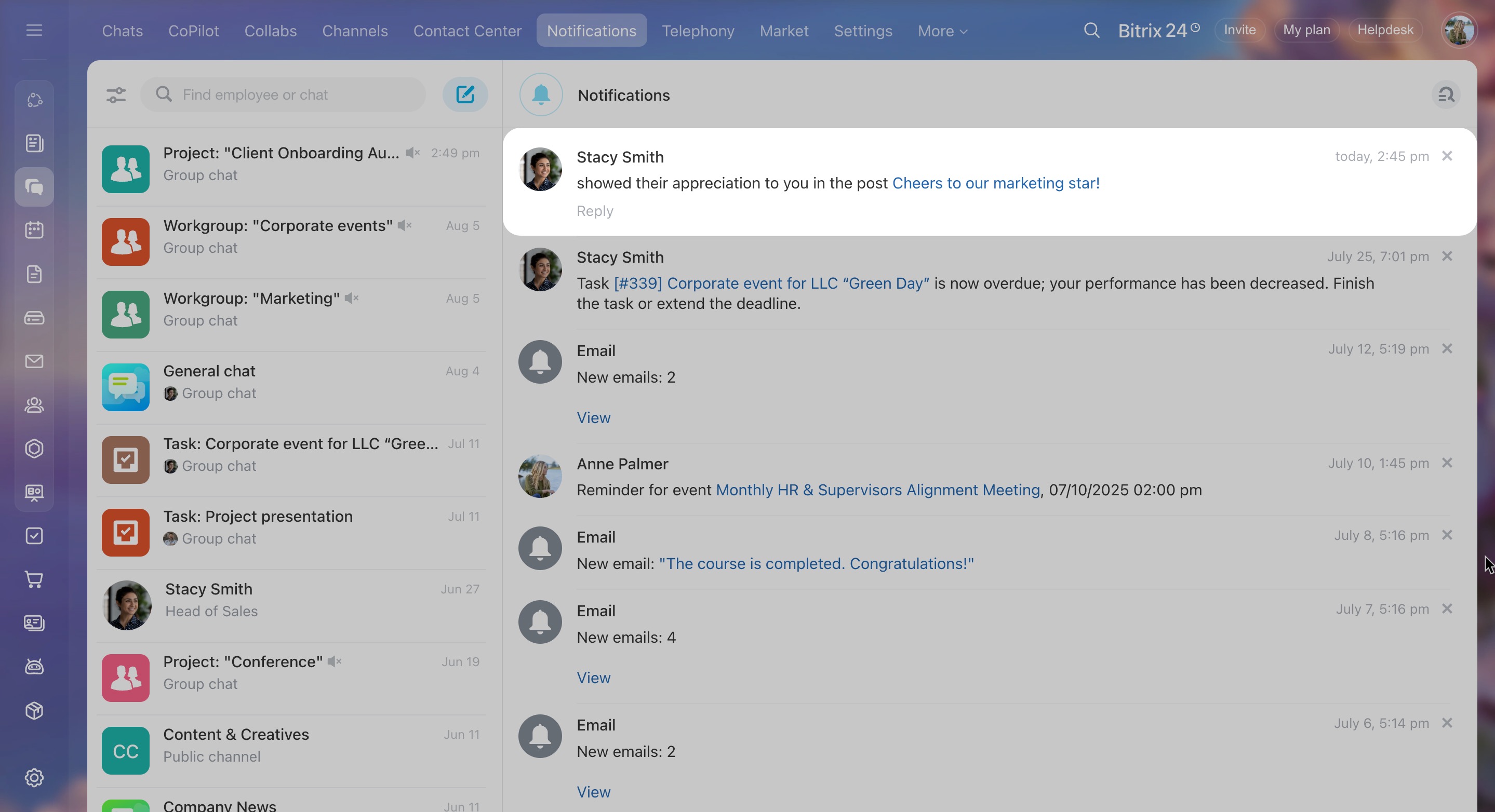Open the chat filter settings icon

coord(116,94)
